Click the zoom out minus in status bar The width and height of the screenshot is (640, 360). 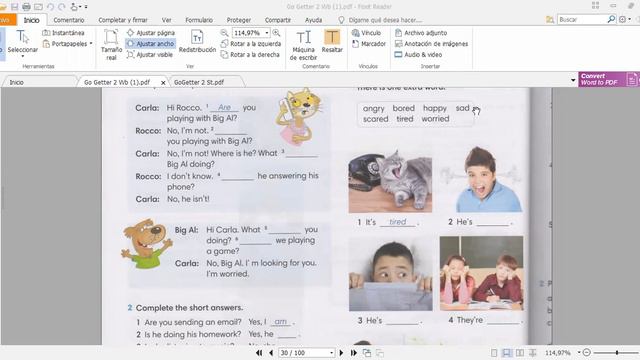(587, 352)
